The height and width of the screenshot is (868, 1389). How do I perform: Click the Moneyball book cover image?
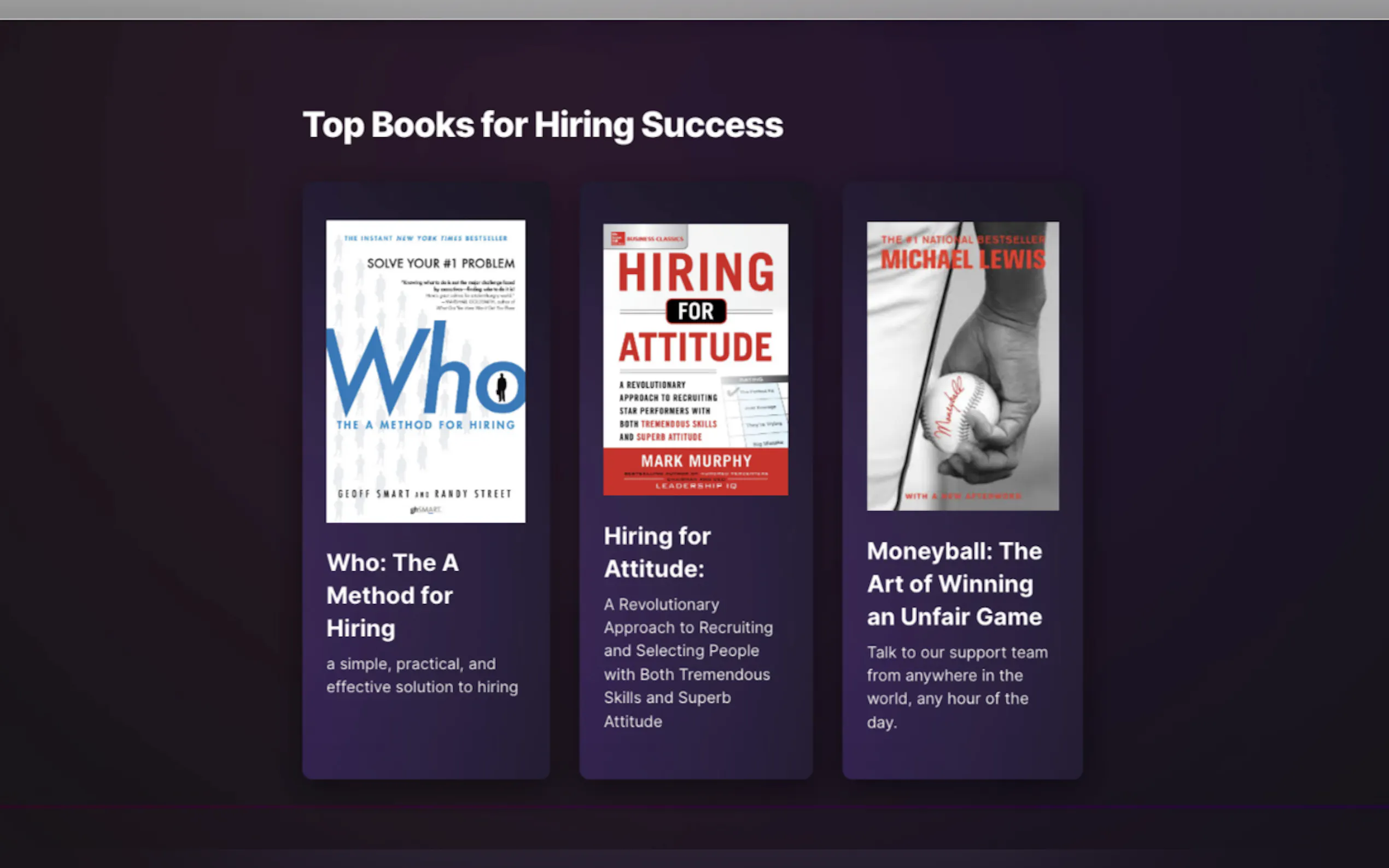tap(963, 366)
